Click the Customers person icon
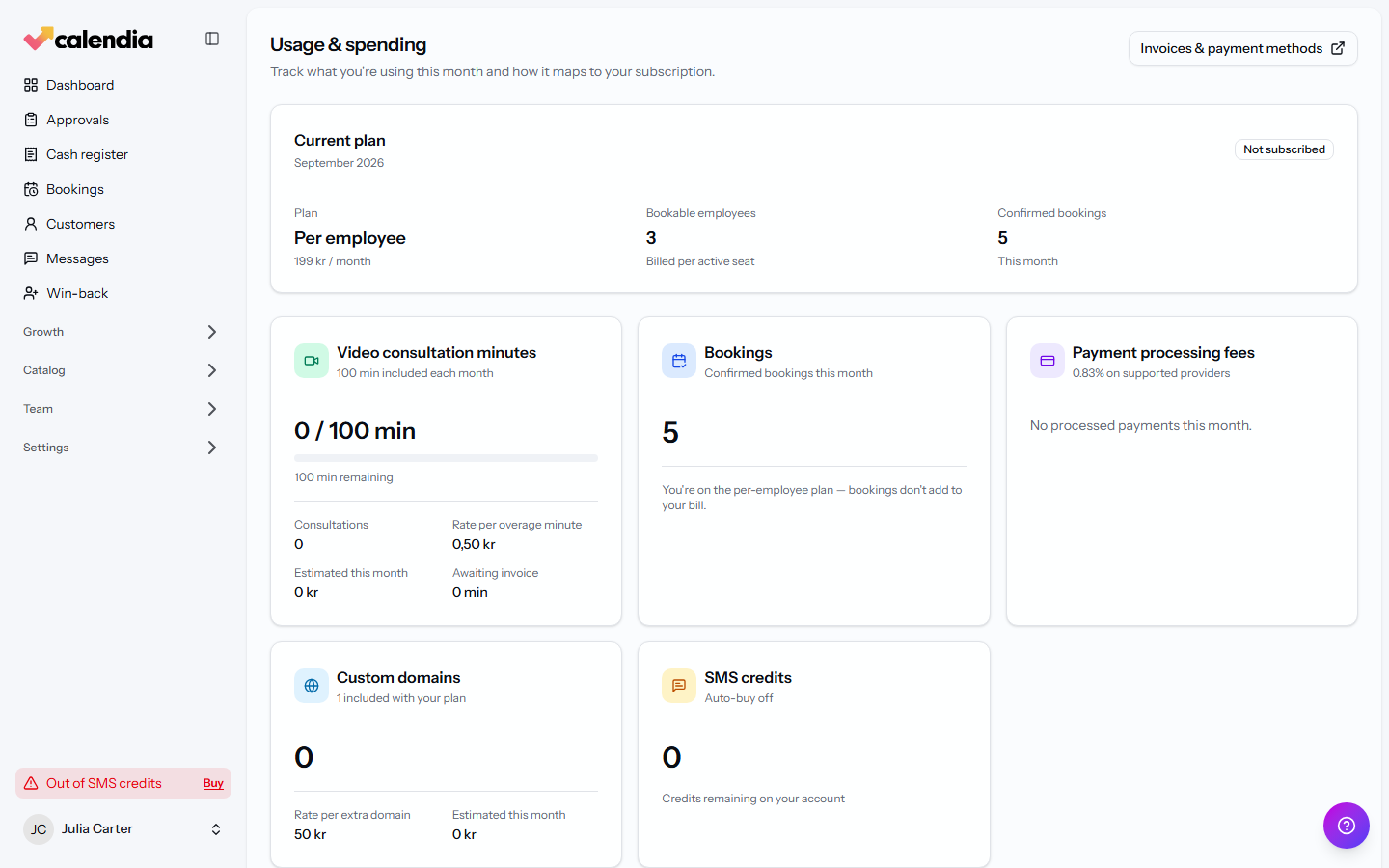This screenshot has height=868, width=1389. point(31,224)
